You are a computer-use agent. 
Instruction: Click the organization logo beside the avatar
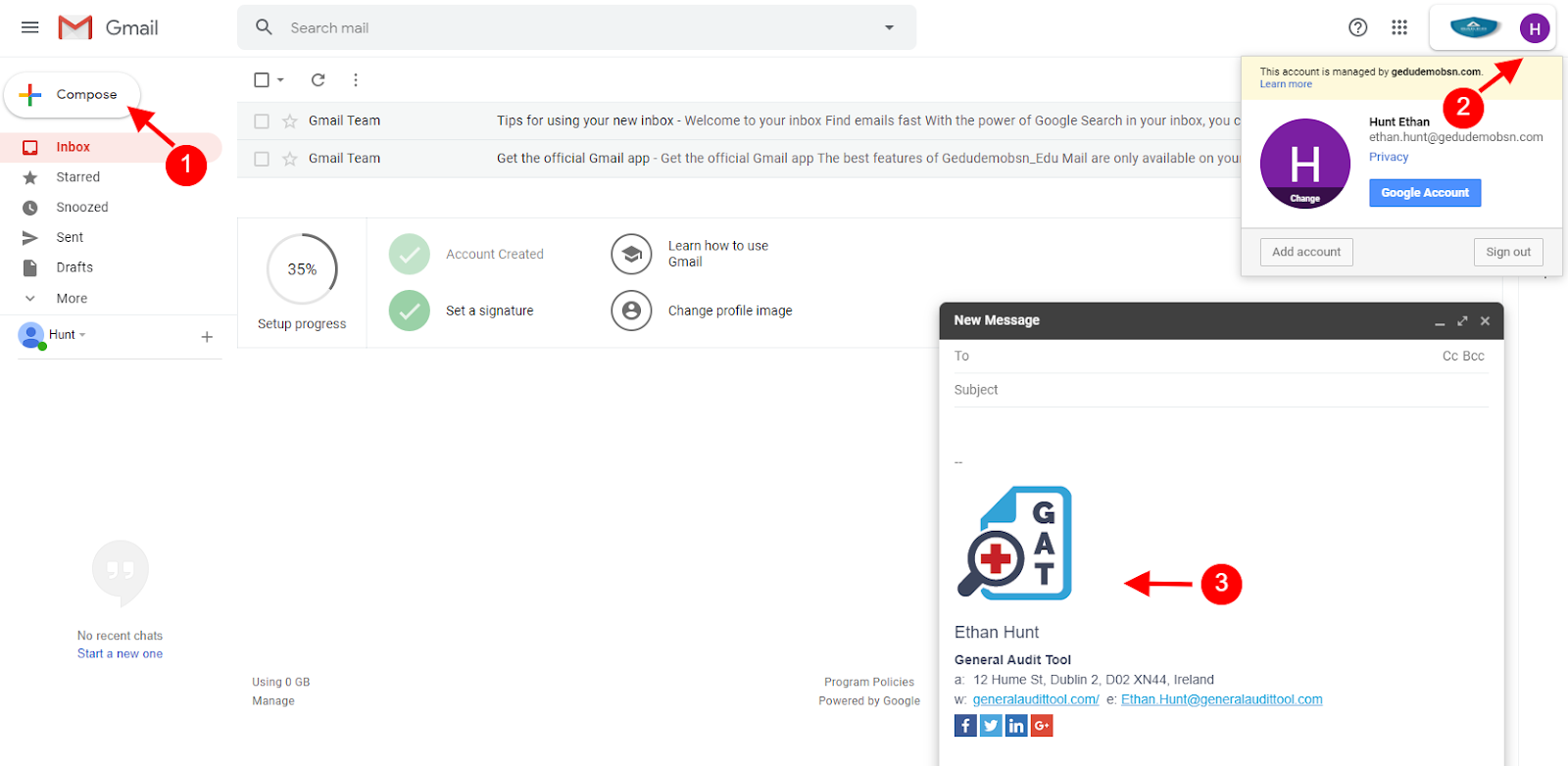point(1474,27)
